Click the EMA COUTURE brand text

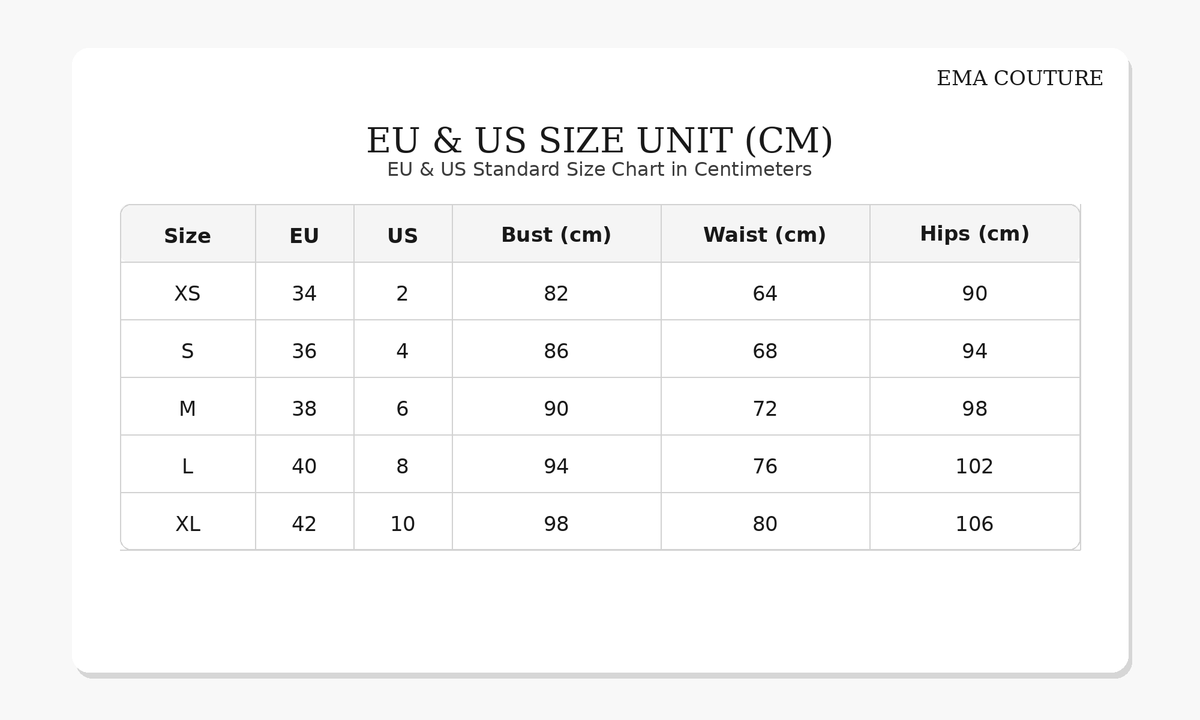[x=1019, y=79]
